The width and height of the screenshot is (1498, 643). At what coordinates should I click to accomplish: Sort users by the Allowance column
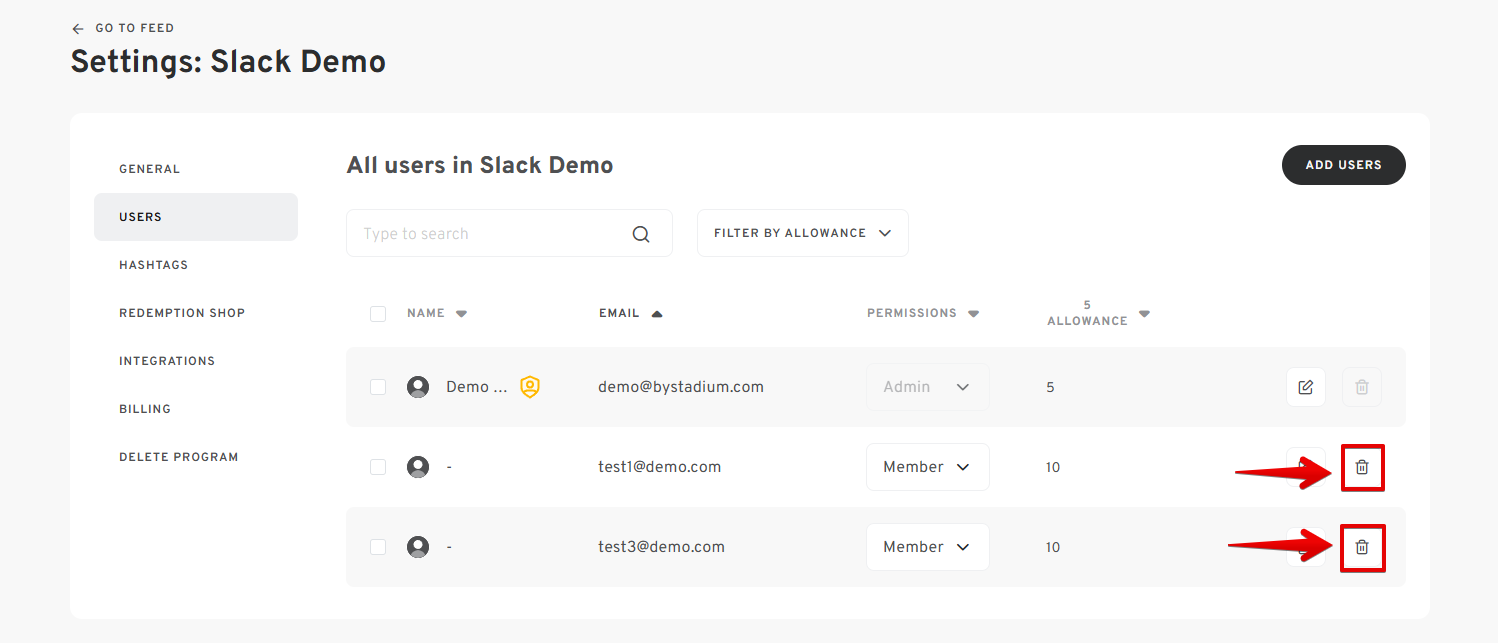(x=1098, y=313)
